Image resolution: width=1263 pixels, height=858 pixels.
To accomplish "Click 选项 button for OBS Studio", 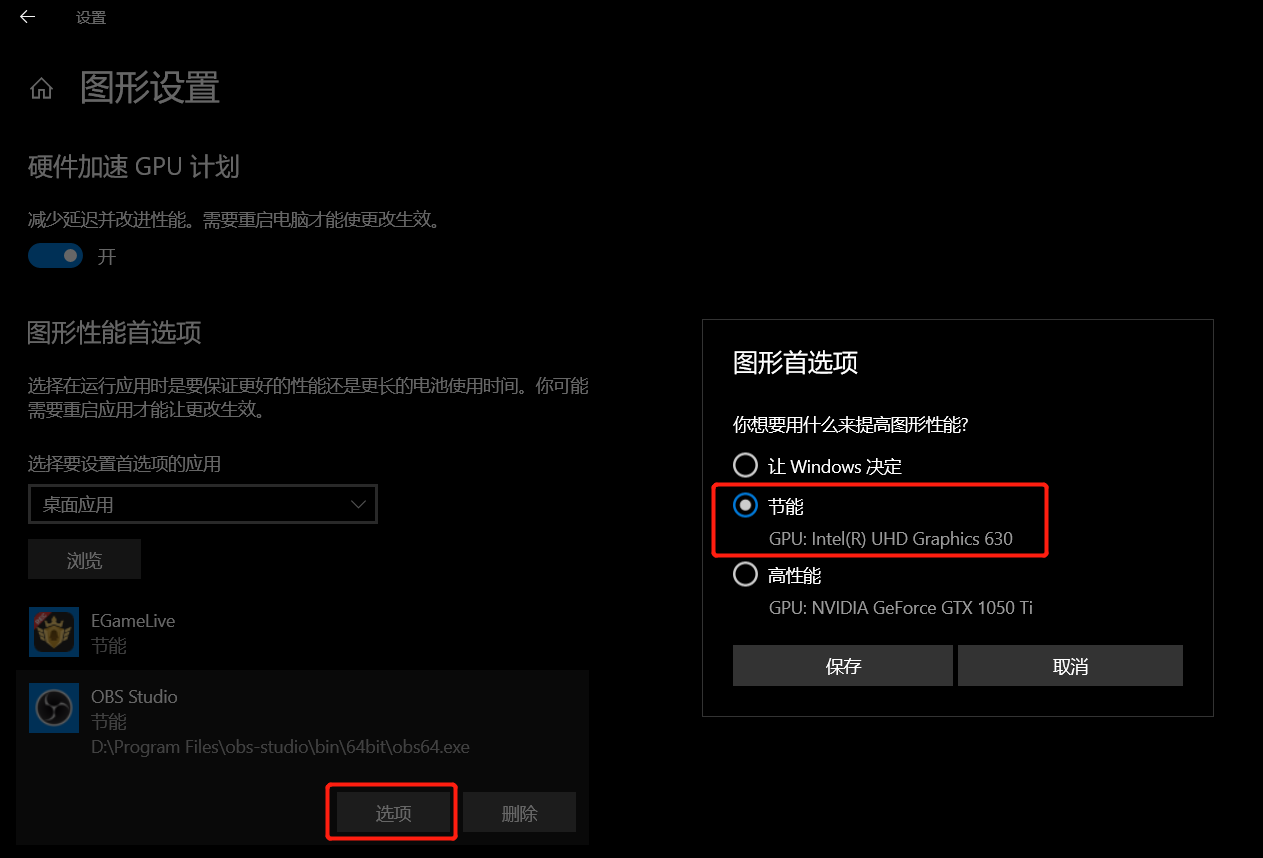I will 393,812.
